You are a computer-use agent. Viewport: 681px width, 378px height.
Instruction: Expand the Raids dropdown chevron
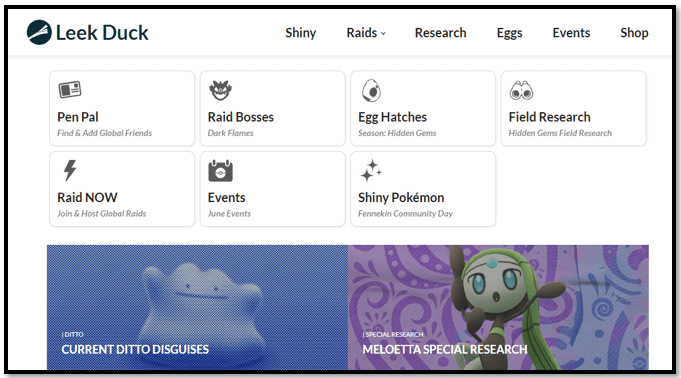383,33
